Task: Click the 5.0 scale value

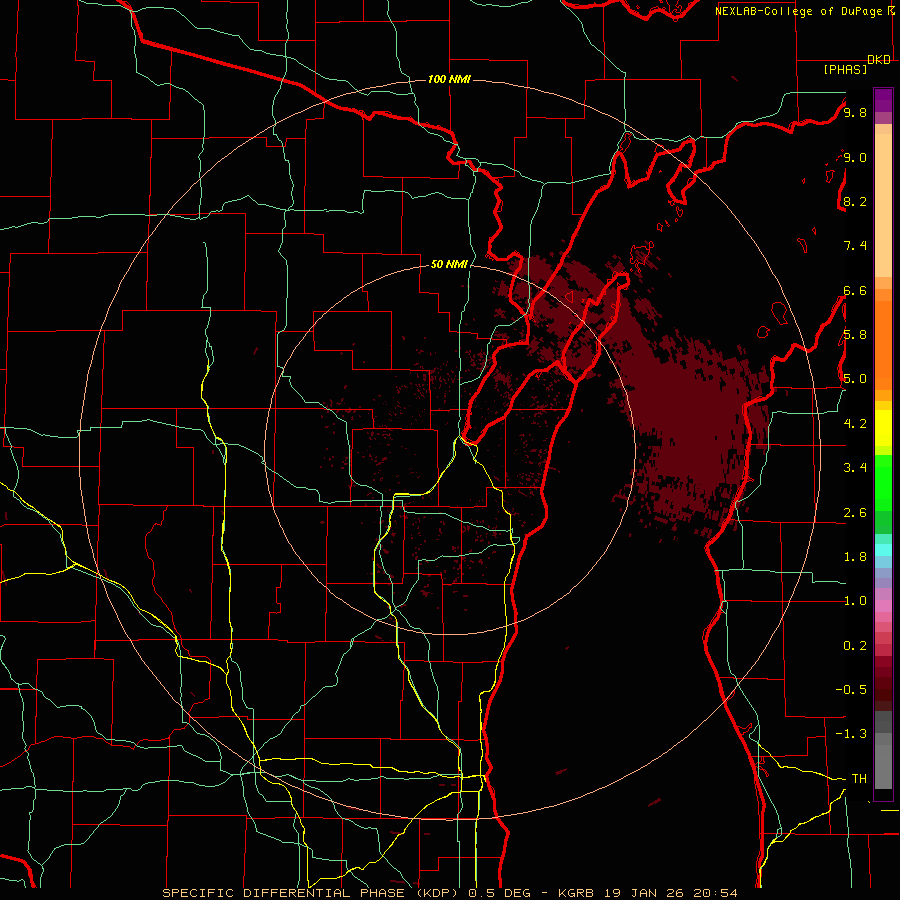Action: coord(855,379)
